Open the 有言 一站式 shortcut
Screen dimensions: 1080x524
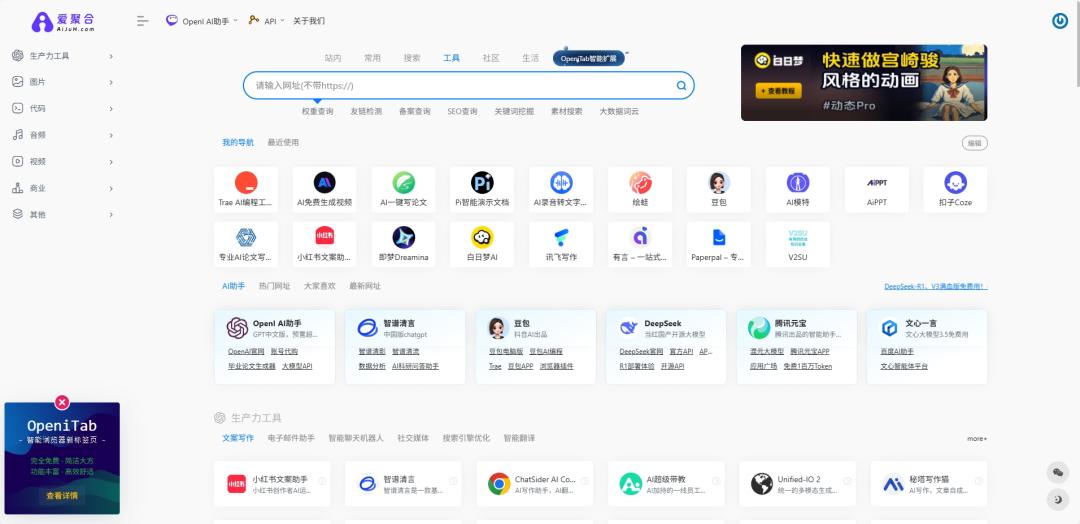(640, 244)
